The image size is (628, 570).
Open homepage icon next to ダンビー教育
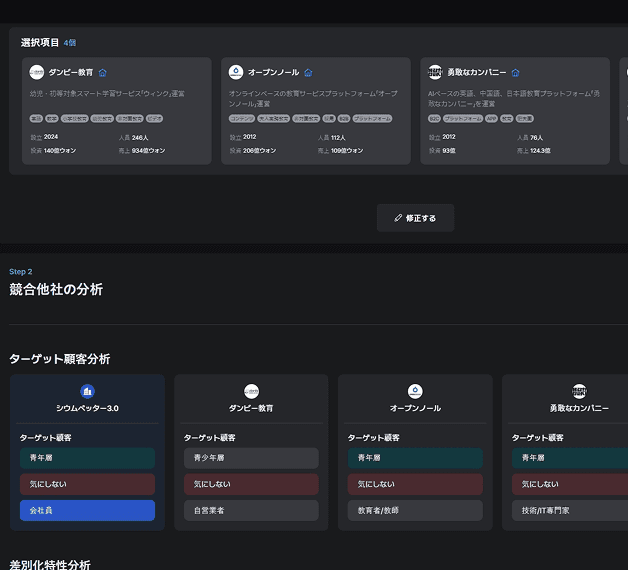point(103,73)
